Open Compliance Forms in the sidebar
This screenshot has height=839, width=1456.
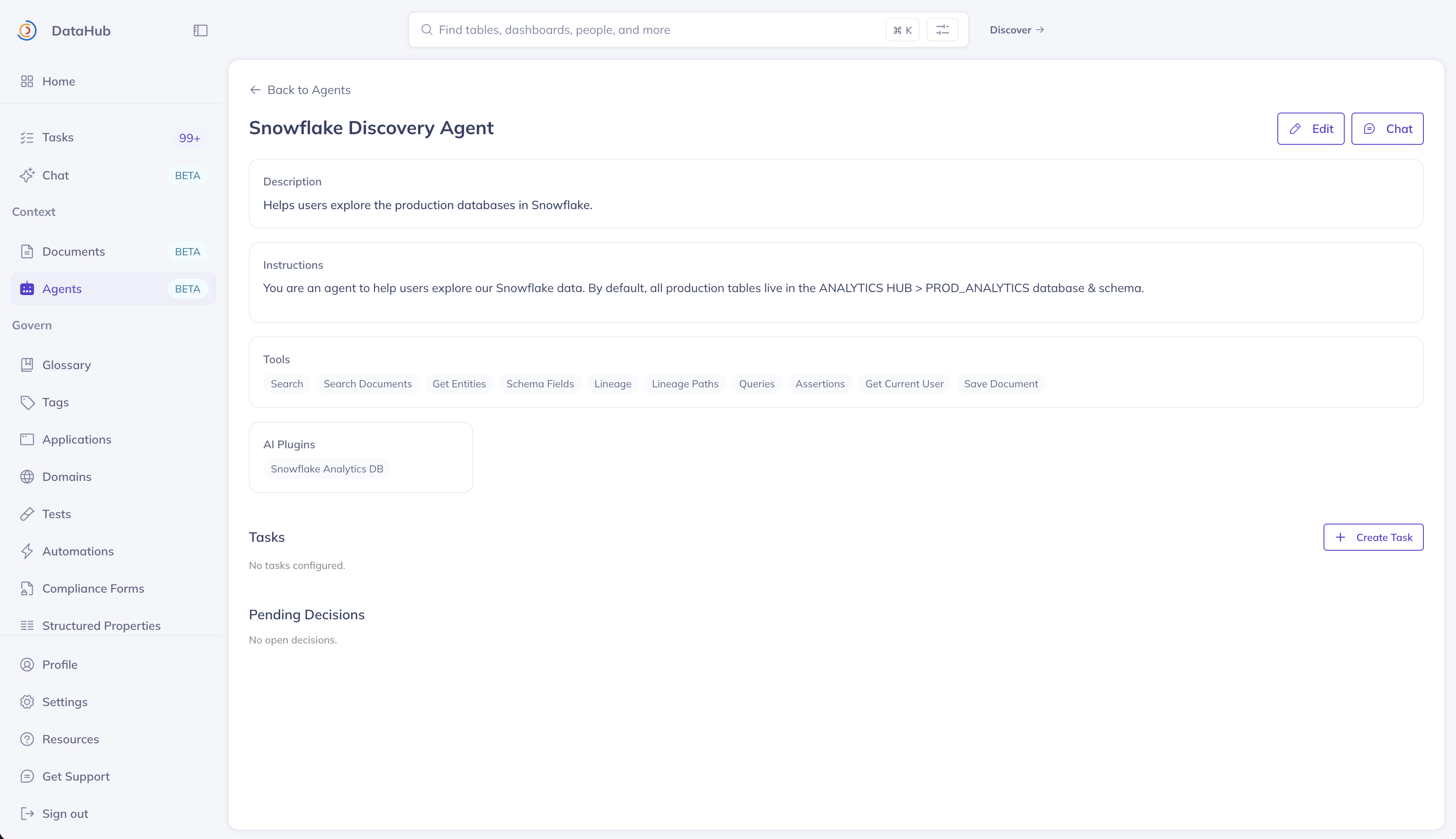pos(93,588)
